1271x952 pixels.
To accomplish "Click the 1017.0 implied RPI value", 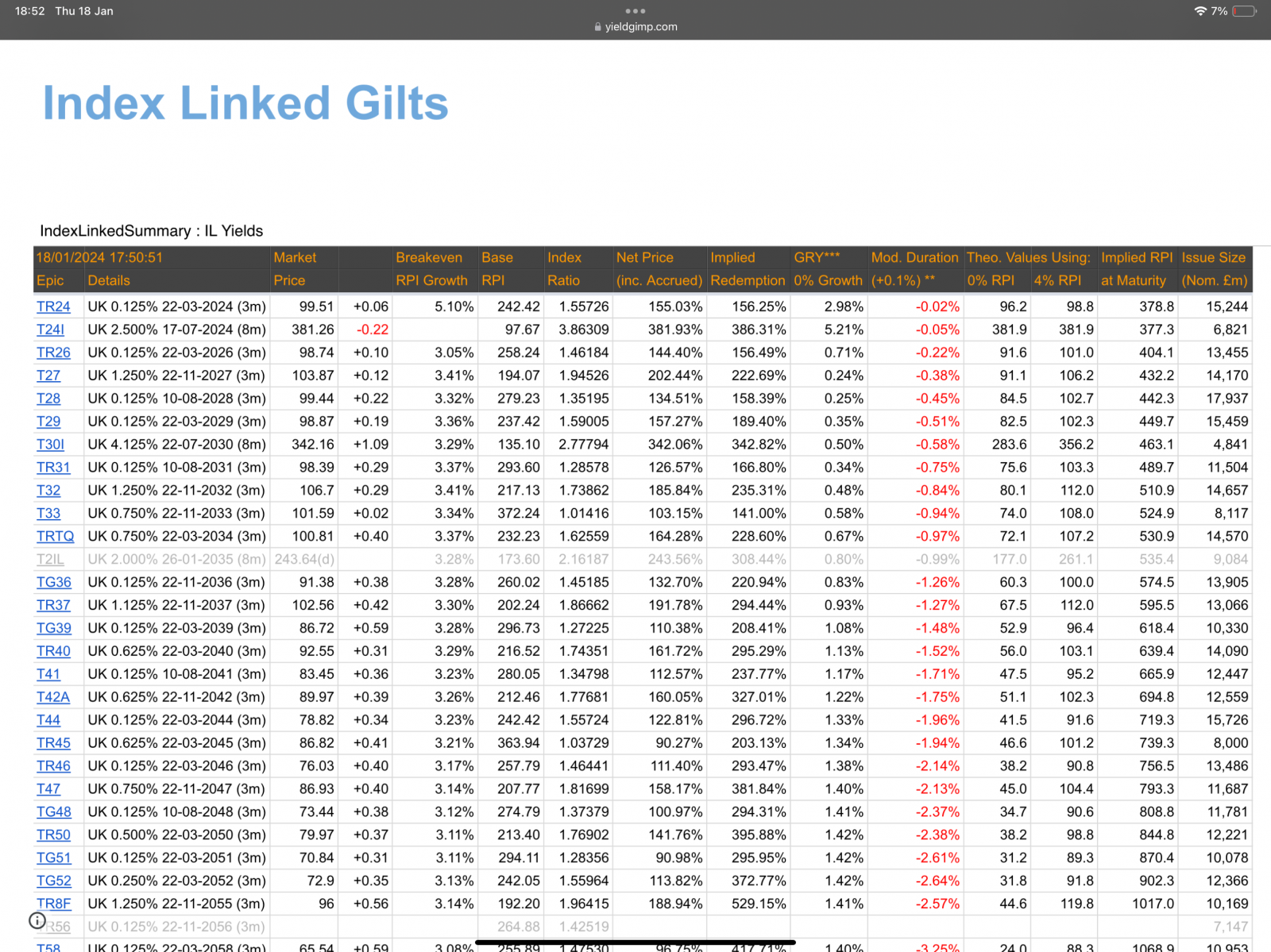I will (1153, 904).
